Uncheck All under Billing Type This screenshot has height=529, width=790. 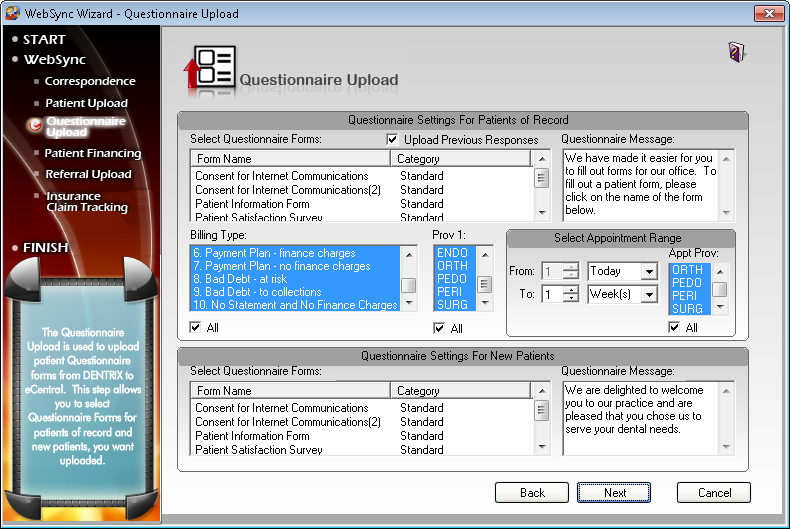point(196,328)
